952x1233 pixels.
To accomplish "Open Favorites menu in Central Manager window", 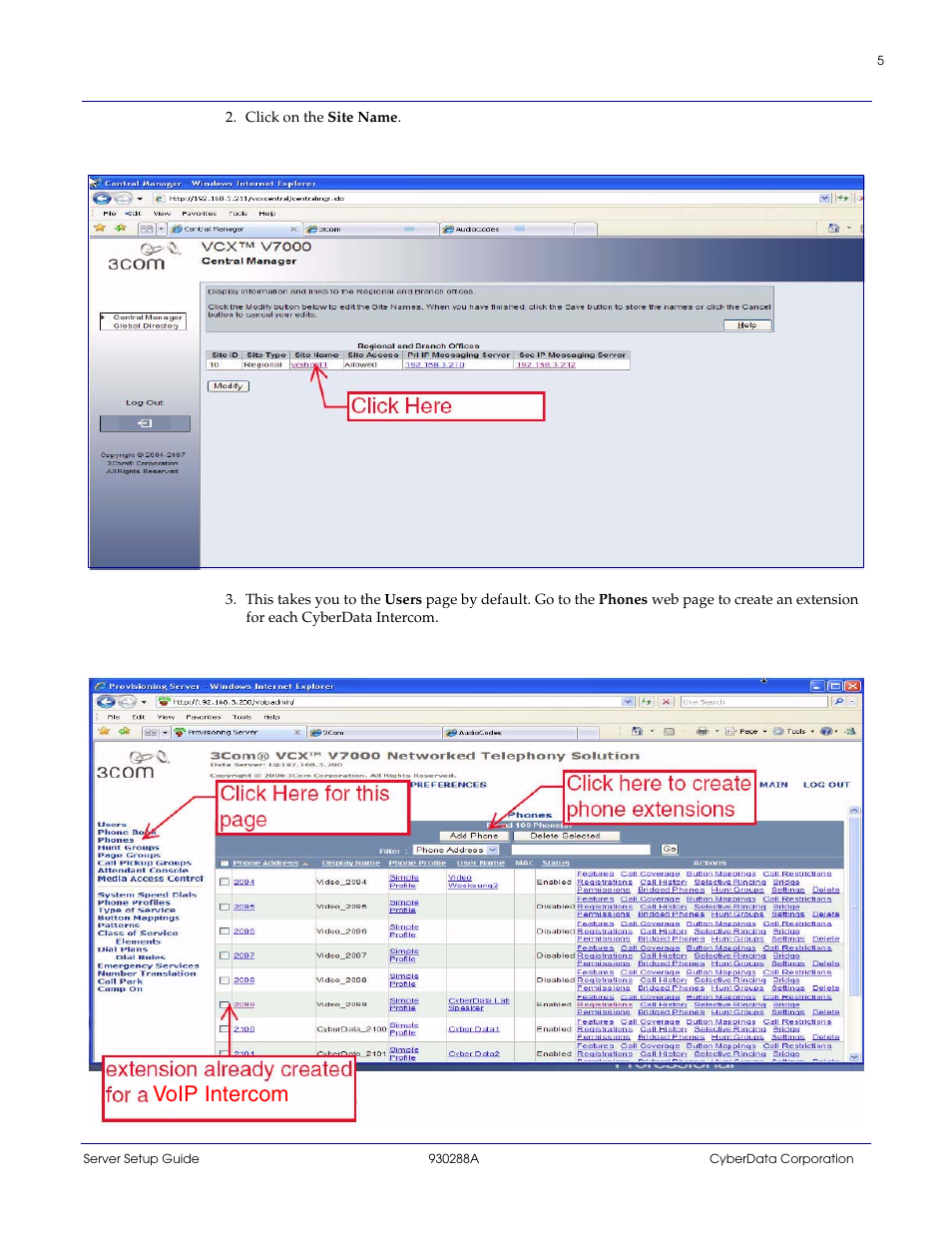I will click(199, 214).
